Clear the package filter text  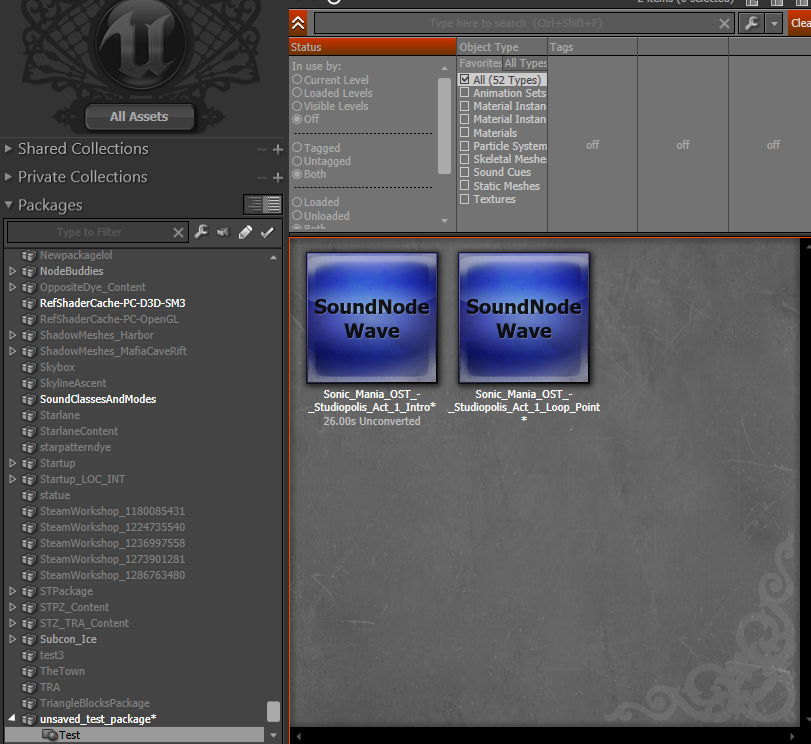point(178,233)
